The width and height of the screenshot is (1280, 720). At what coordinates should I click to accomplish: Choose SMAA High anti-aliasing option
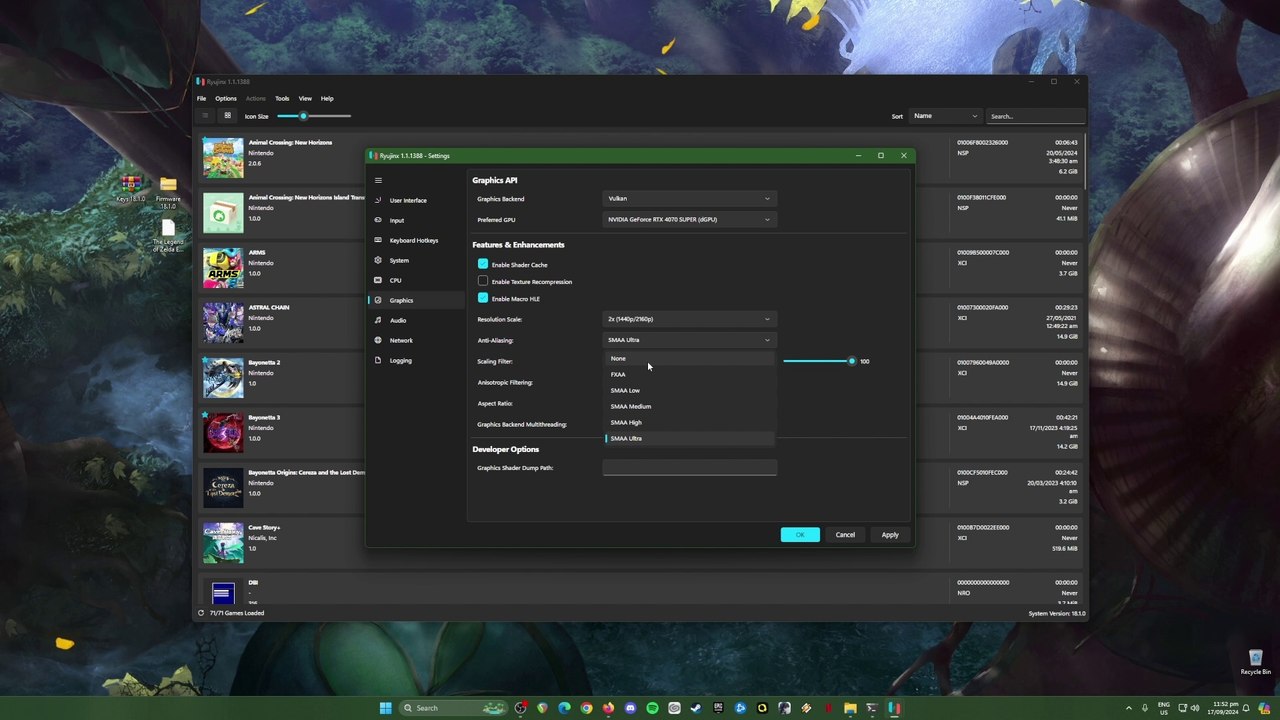(x=689, y=422)
